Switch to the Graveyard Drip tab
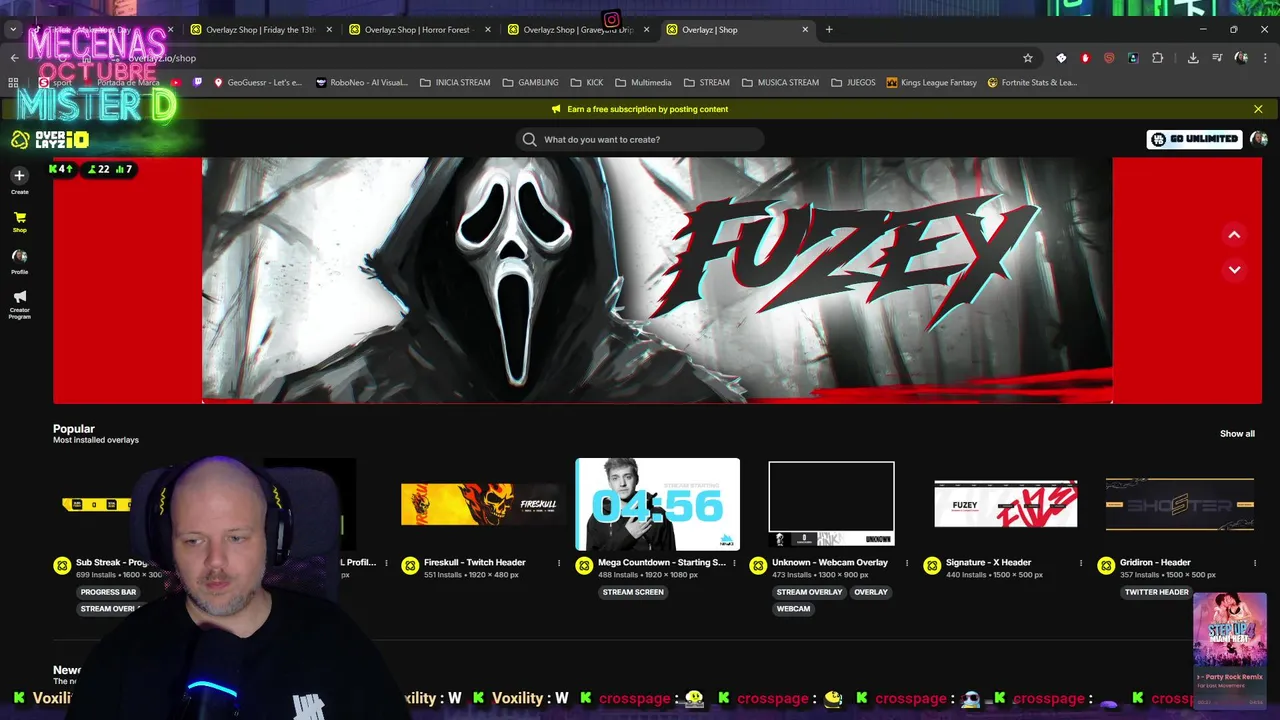 click(576, 29)
